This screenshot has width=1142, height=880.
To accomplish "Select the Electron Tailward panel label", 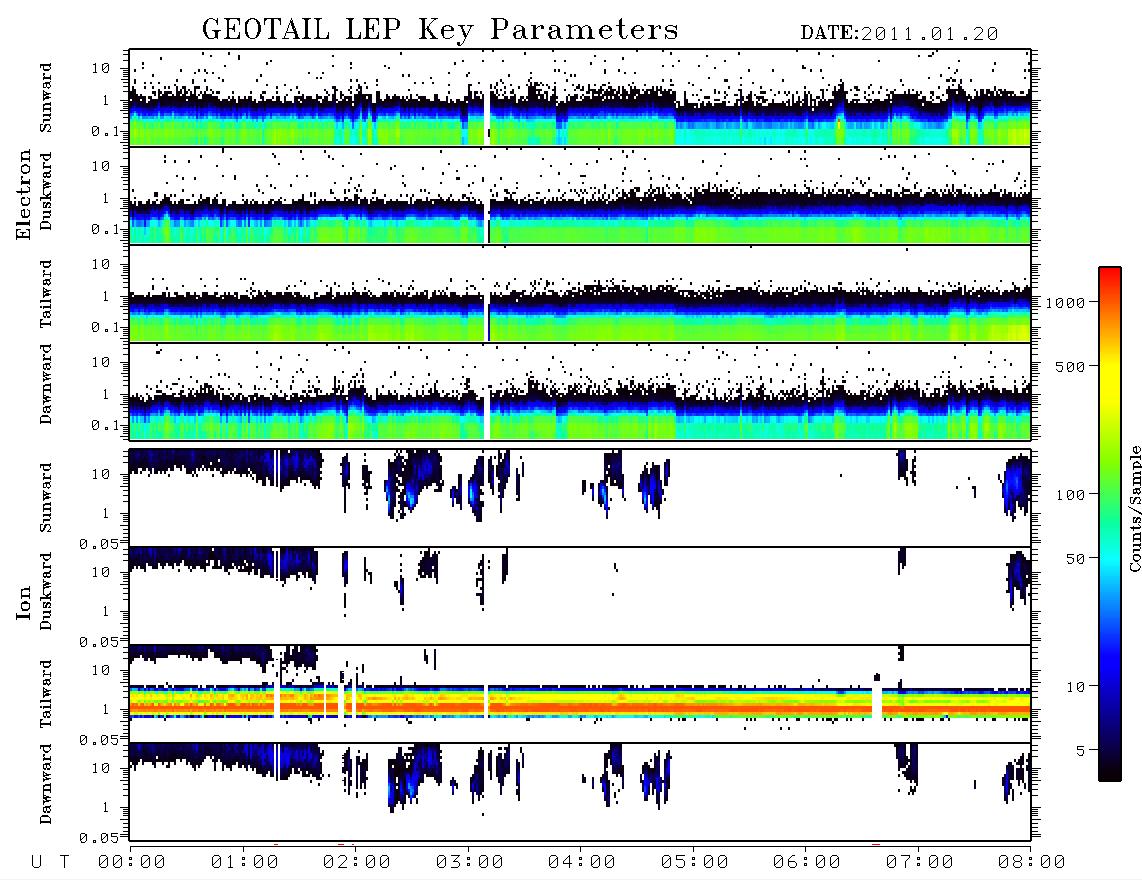I will [x=46, y=294].
